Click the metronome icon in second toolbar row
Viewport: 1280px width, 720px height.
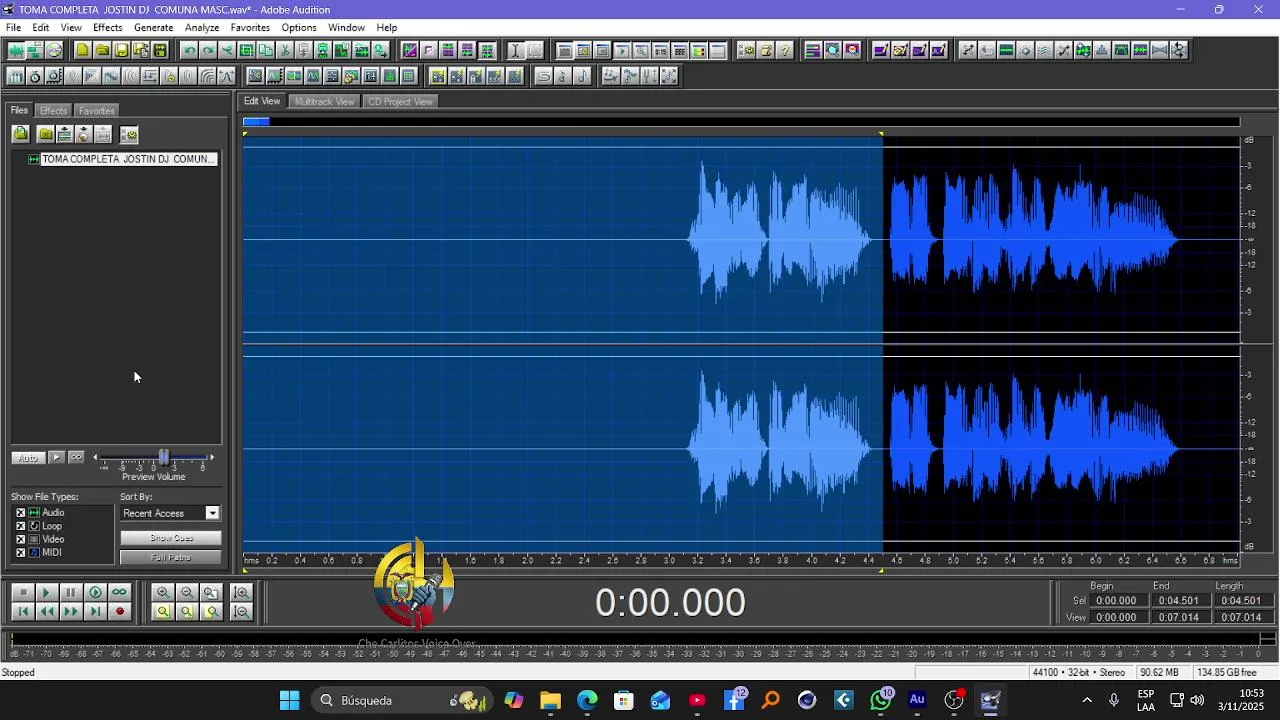35,76
